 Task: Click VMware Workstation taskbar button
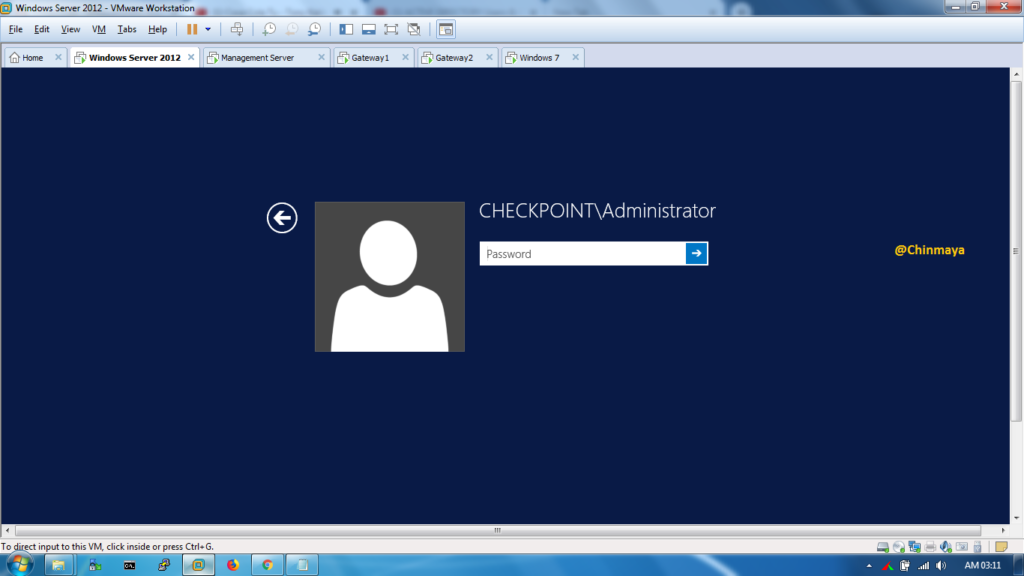pos(199,565)
